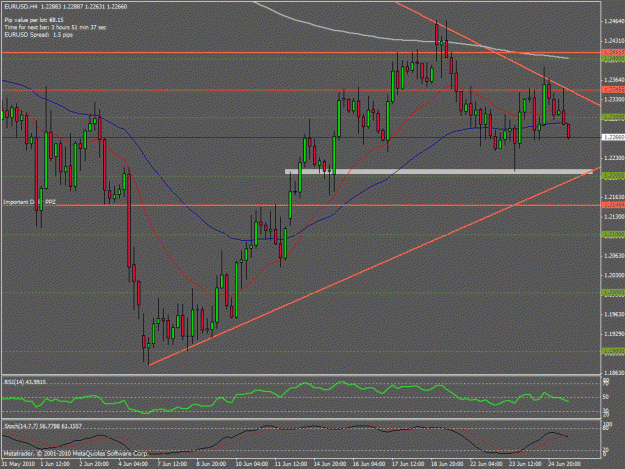Click the 1.23300 price scale label
This screenshot has width=625, height=469.
point(614,100)
